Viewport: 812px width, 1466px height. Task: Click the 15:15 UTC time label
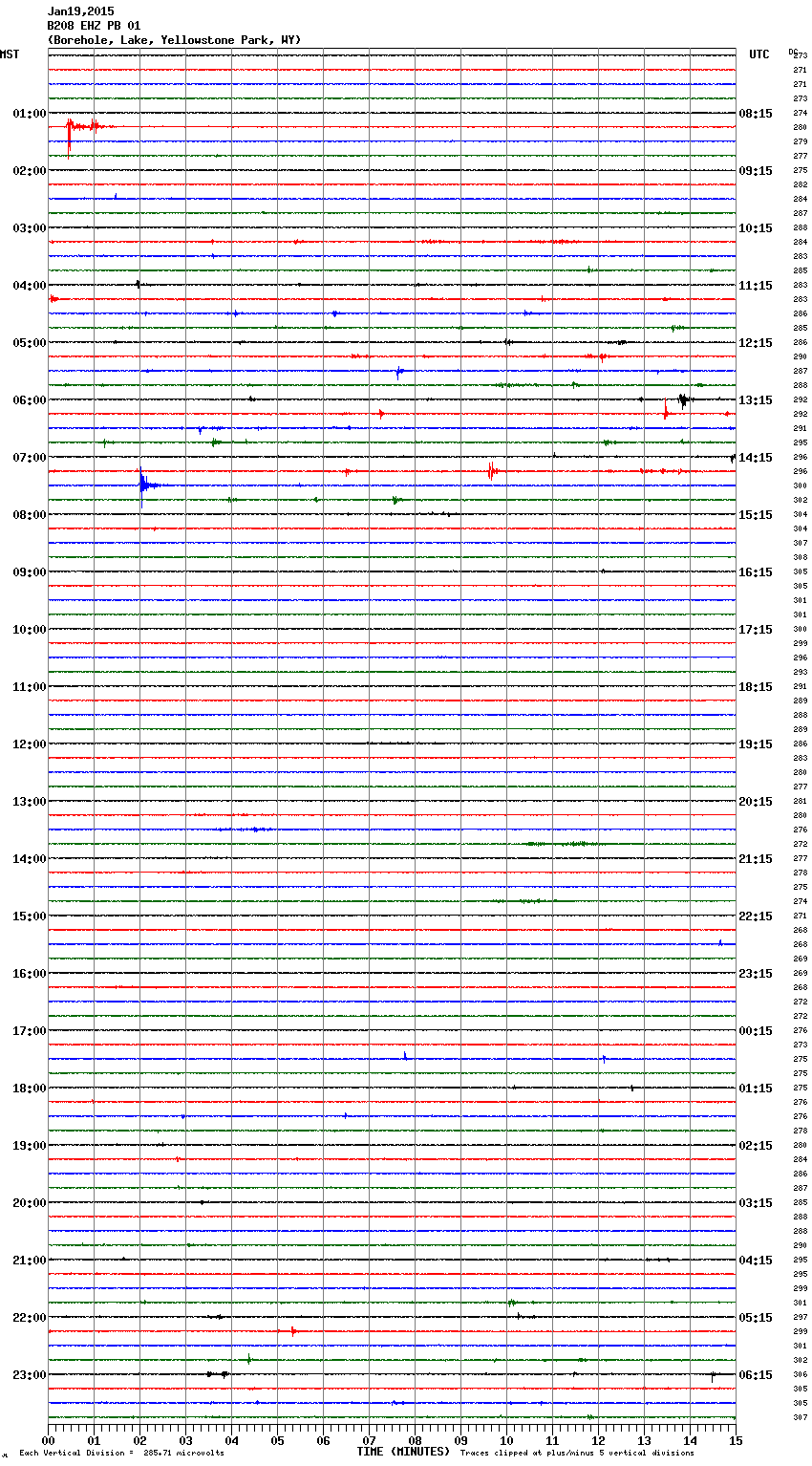(x=756, y=515)
